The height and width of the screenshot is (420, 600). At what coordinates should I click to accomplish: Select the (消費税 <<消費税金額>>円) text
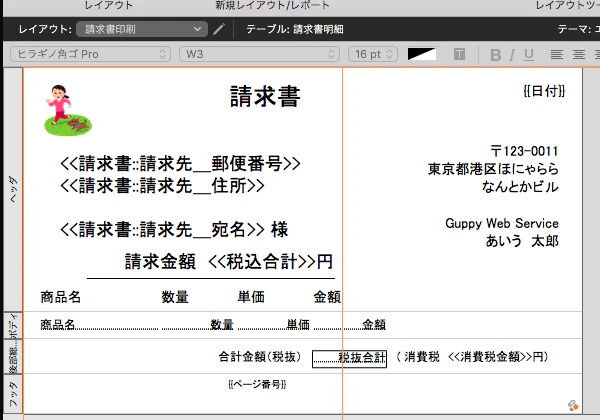point(472,357)
